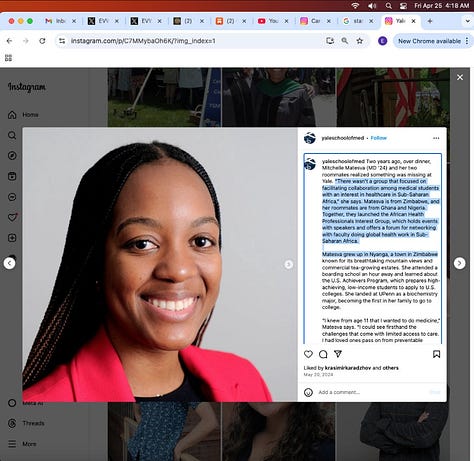Click the zoom magnifier icon in address bar

345,41
